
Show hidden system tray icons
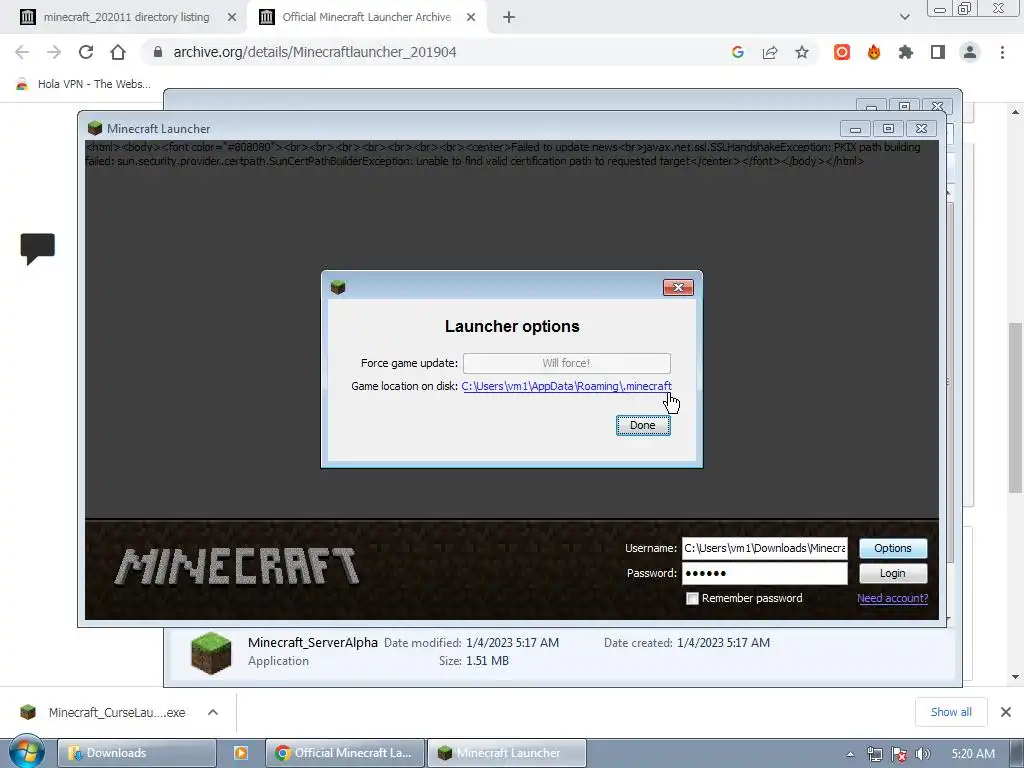pyautogui.click(x=850, y=754)
